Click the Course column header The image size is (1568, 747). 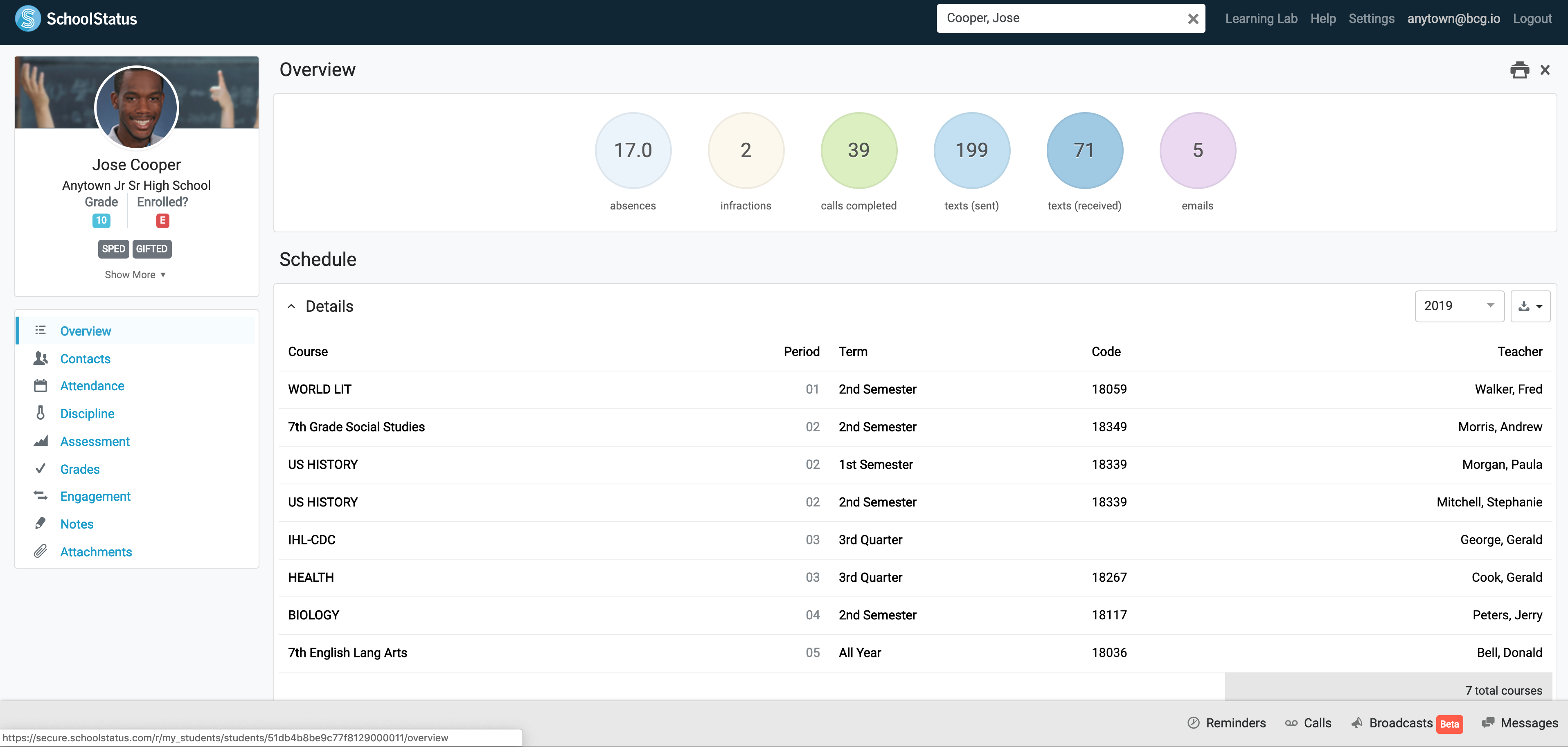point(307,351)
